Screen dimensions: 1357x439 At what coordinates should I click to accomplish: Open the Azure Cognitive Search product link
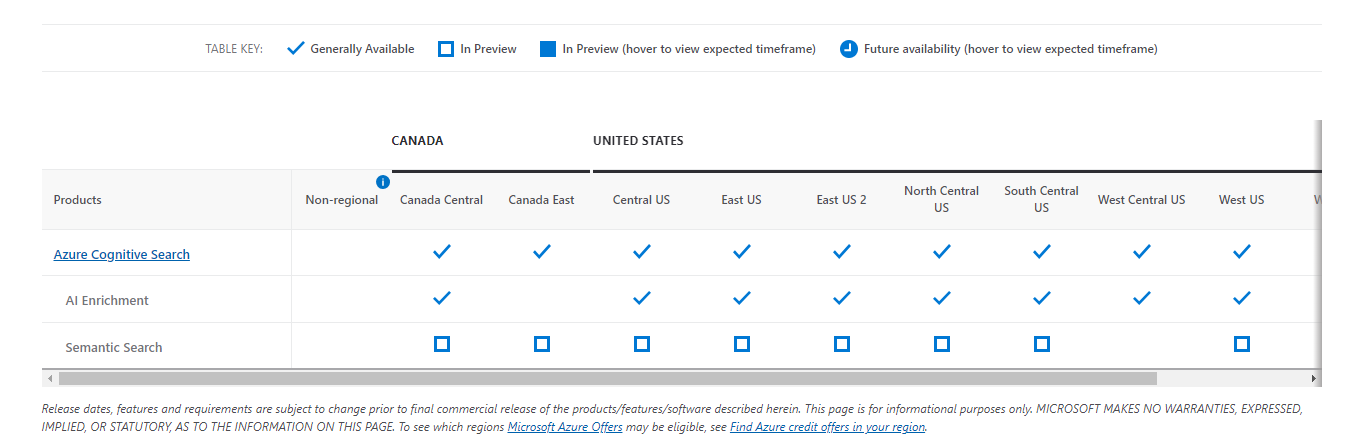(122, 254)
